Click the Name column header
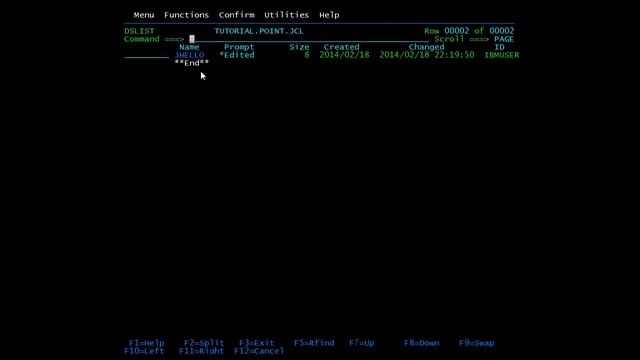 pyautogui.click(x=189, y=47)
